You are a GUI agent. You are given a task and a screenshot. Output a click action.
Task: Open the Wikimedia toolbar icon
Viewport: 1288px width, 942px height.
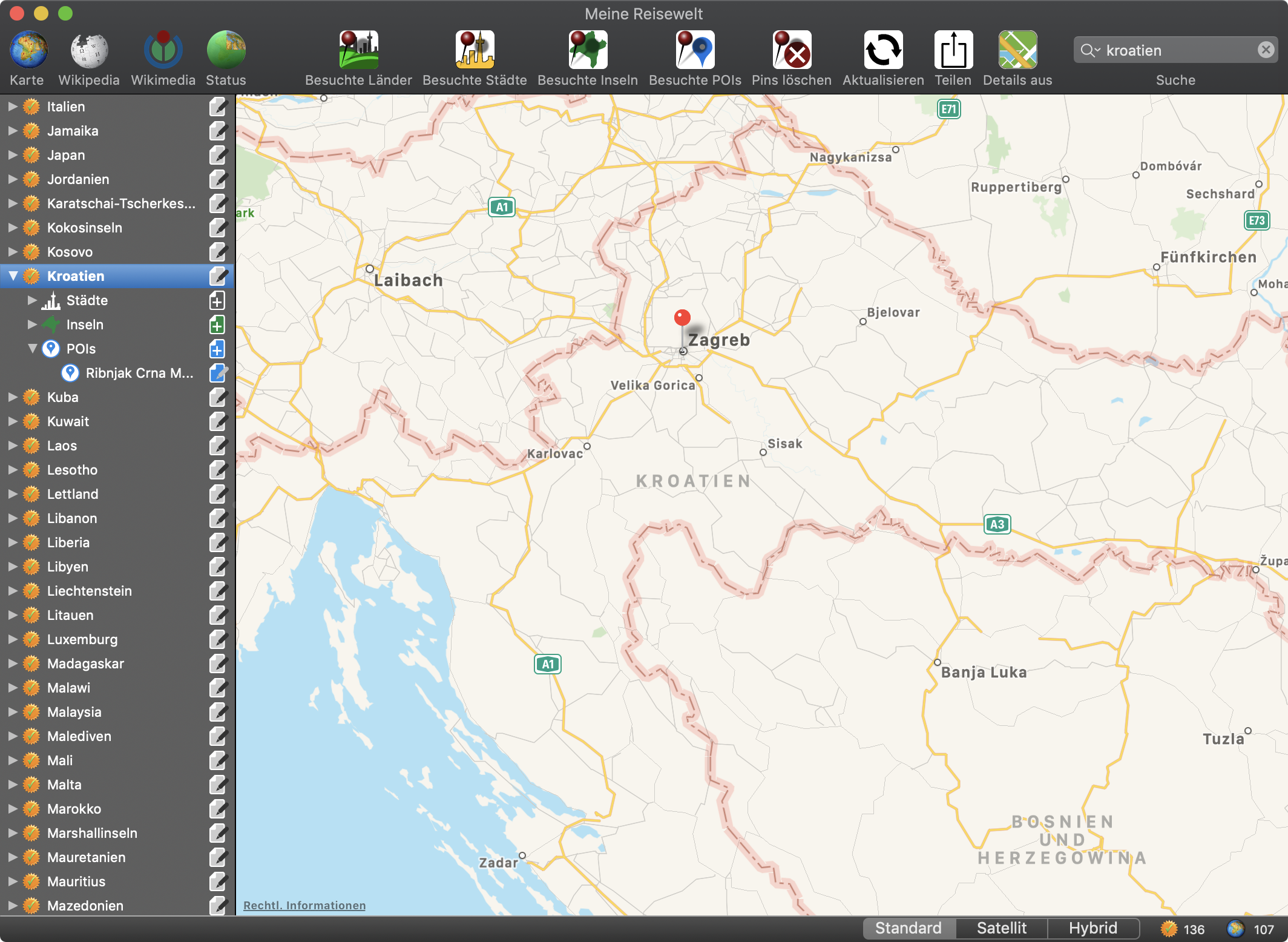click(163, 50)
